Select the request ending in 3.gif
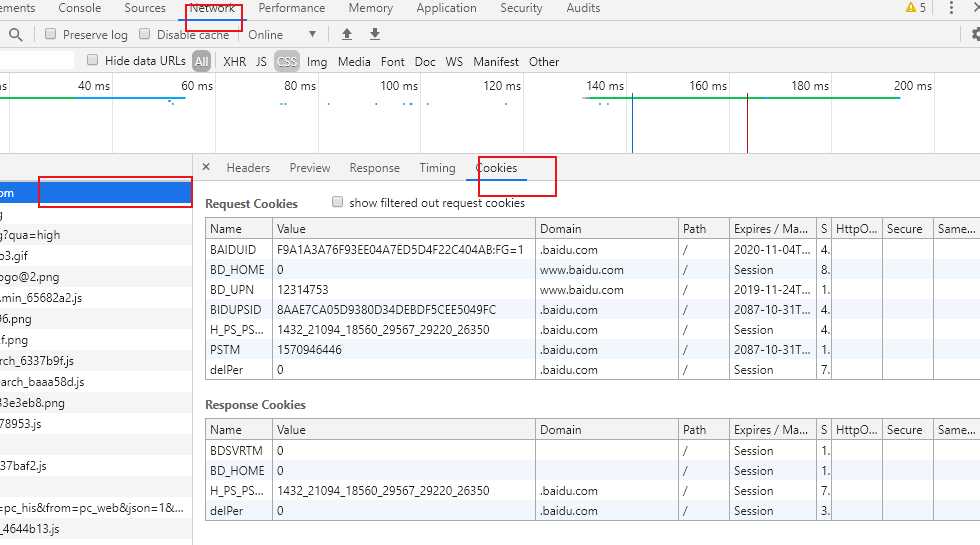The image size is (980, 545). coord(96,256)
